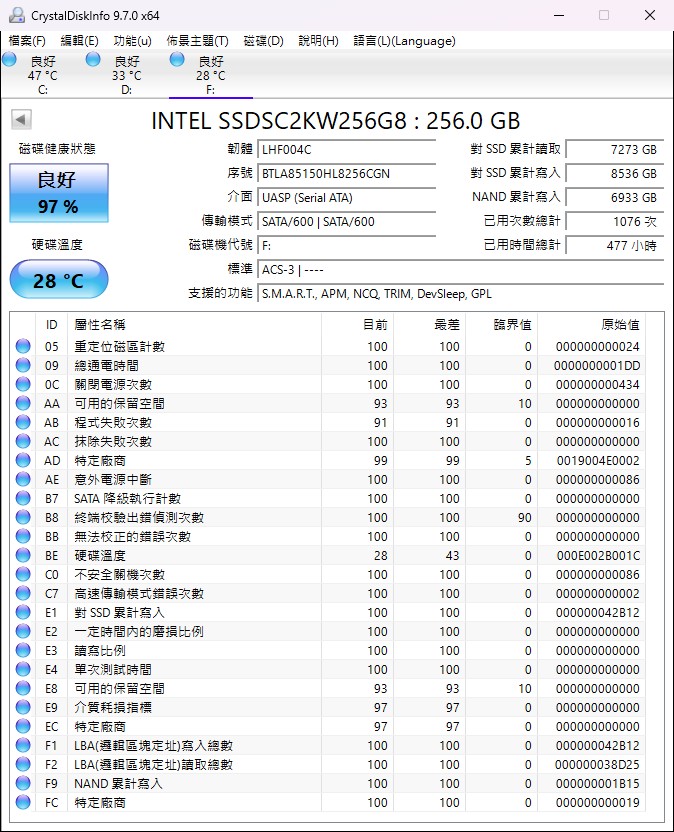
Task: Click the supported features field with S.M.A.R.T.
Action: coord(461,293)
